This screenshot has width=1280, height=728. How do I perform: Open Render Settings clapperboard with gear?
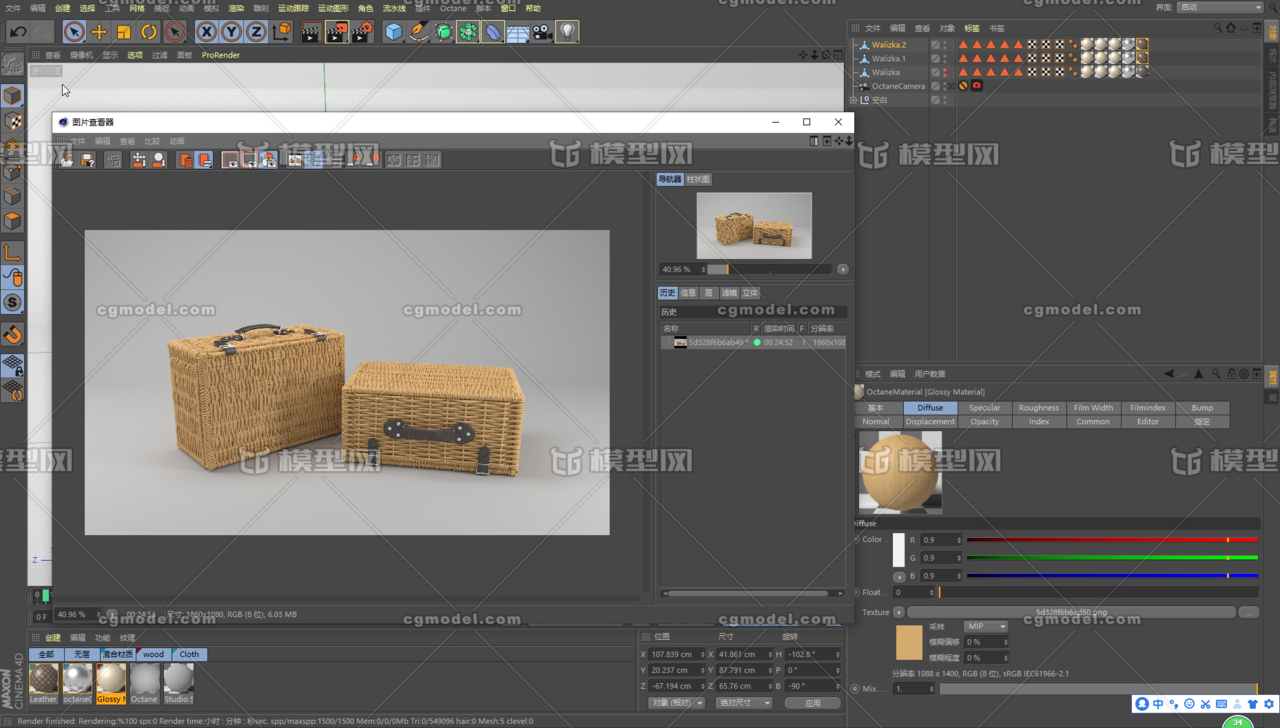tap(362, 32)
